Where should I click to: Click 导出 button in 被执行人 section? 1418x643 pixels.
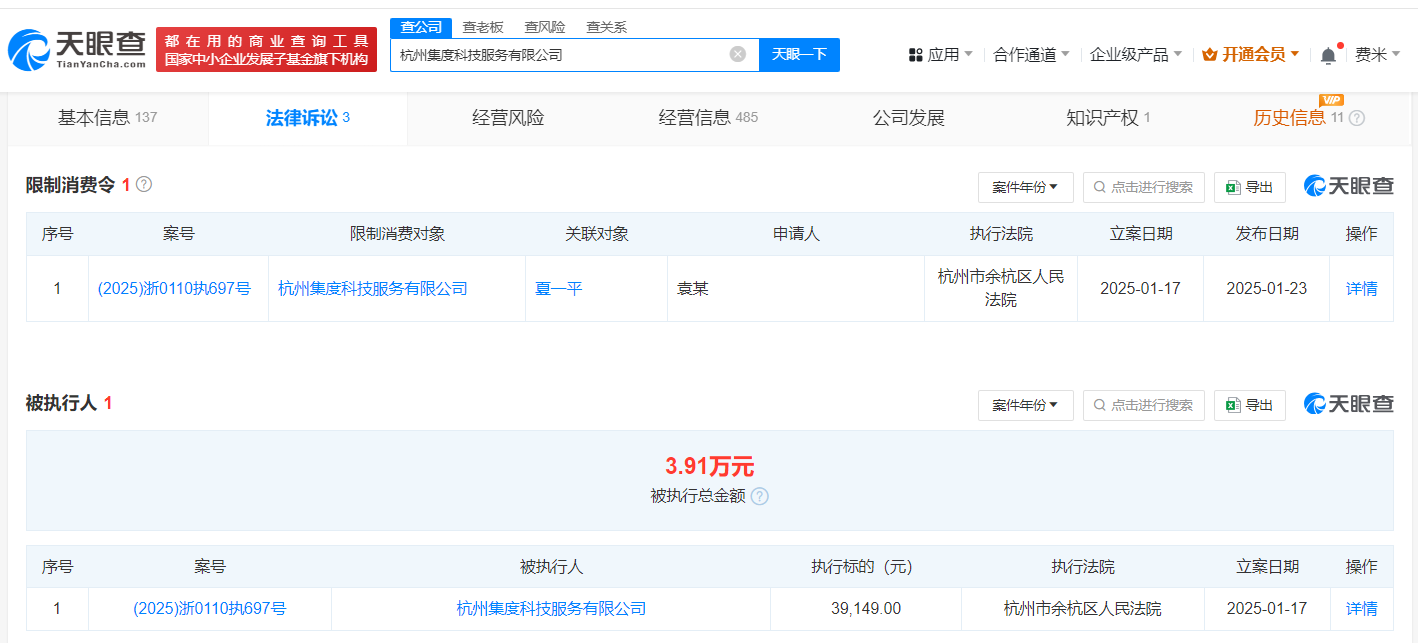(x=1249, y=405)
